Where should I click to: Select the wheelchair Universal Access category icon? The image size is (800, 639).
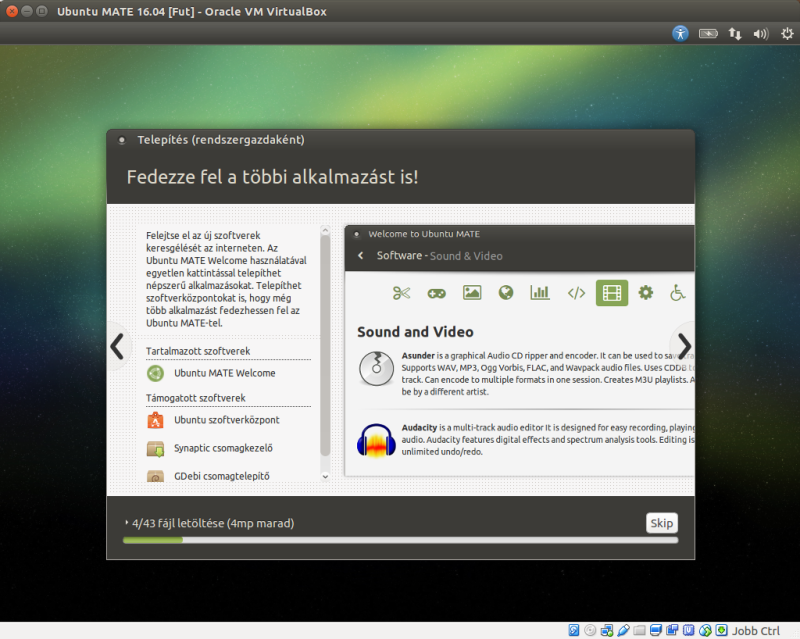click(677, 292)
